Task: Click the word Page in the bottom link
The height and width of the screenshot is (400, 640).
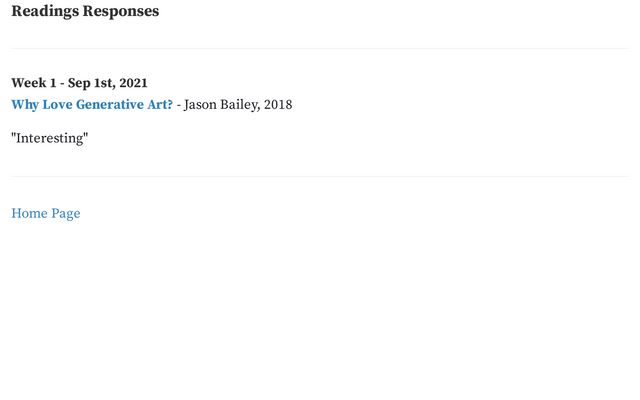Action: tap(66, 214)
